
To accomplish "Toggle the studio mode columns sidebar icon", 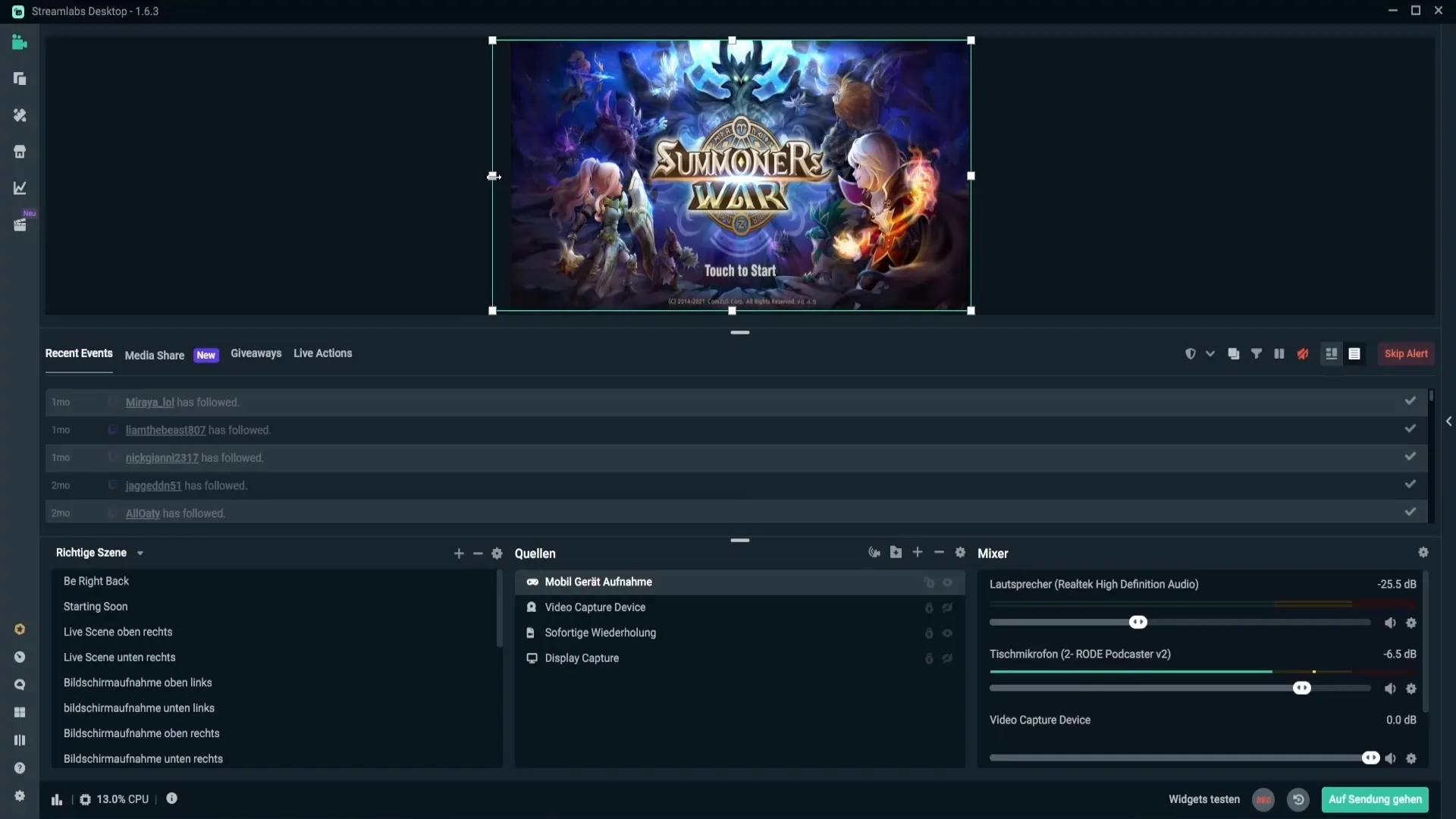I will tap(20, 740).
